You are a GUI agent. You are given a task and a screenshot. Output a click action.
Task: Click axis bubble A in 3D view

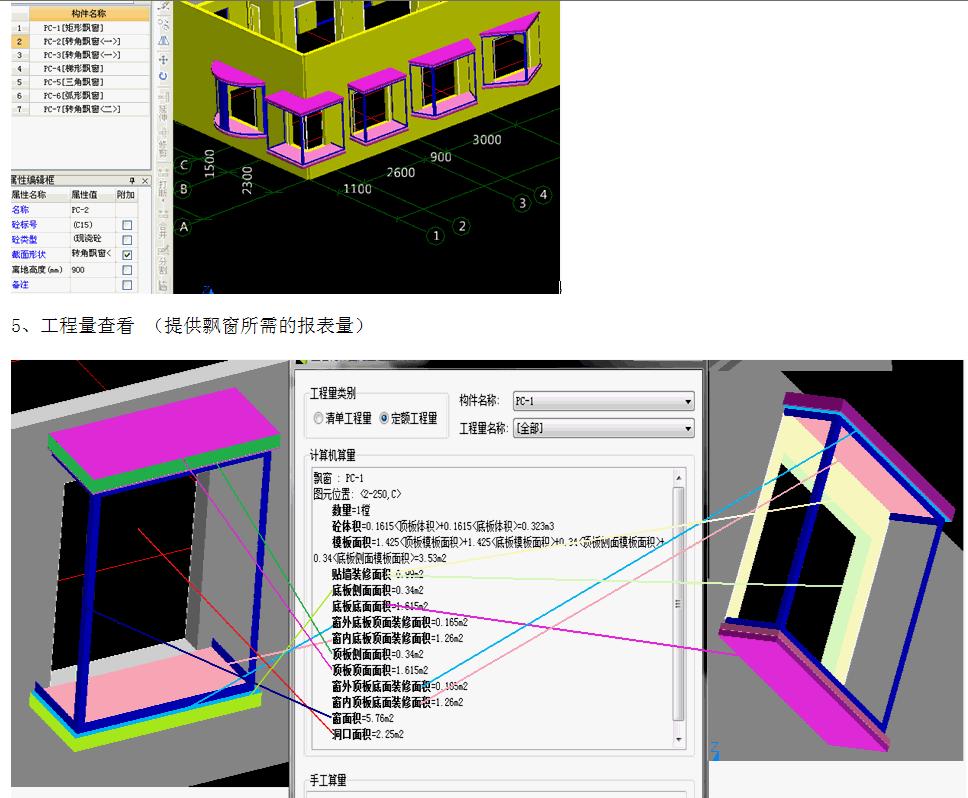tap(183, 227)
